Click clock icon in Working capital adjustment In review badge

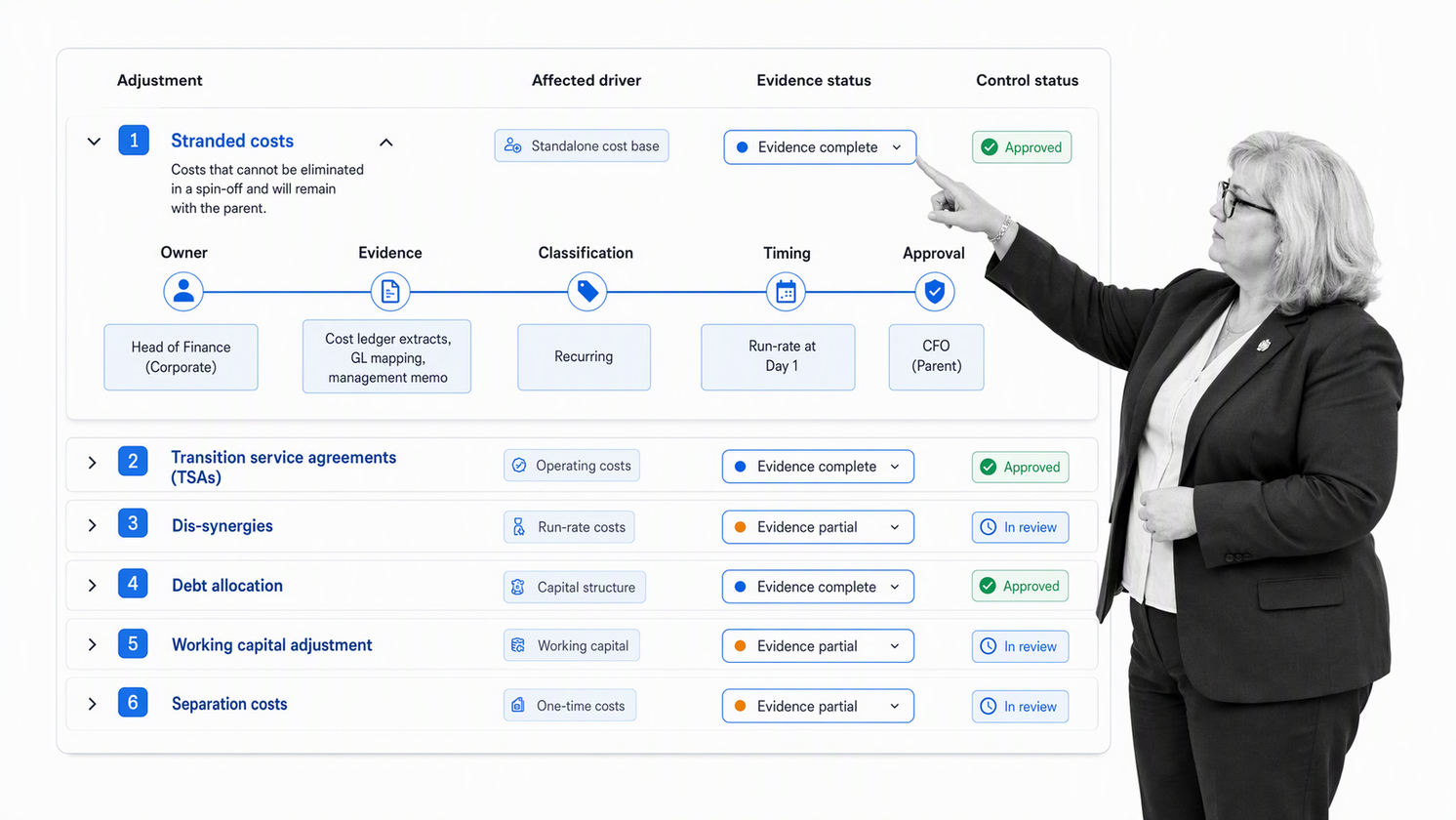[989, 646]
